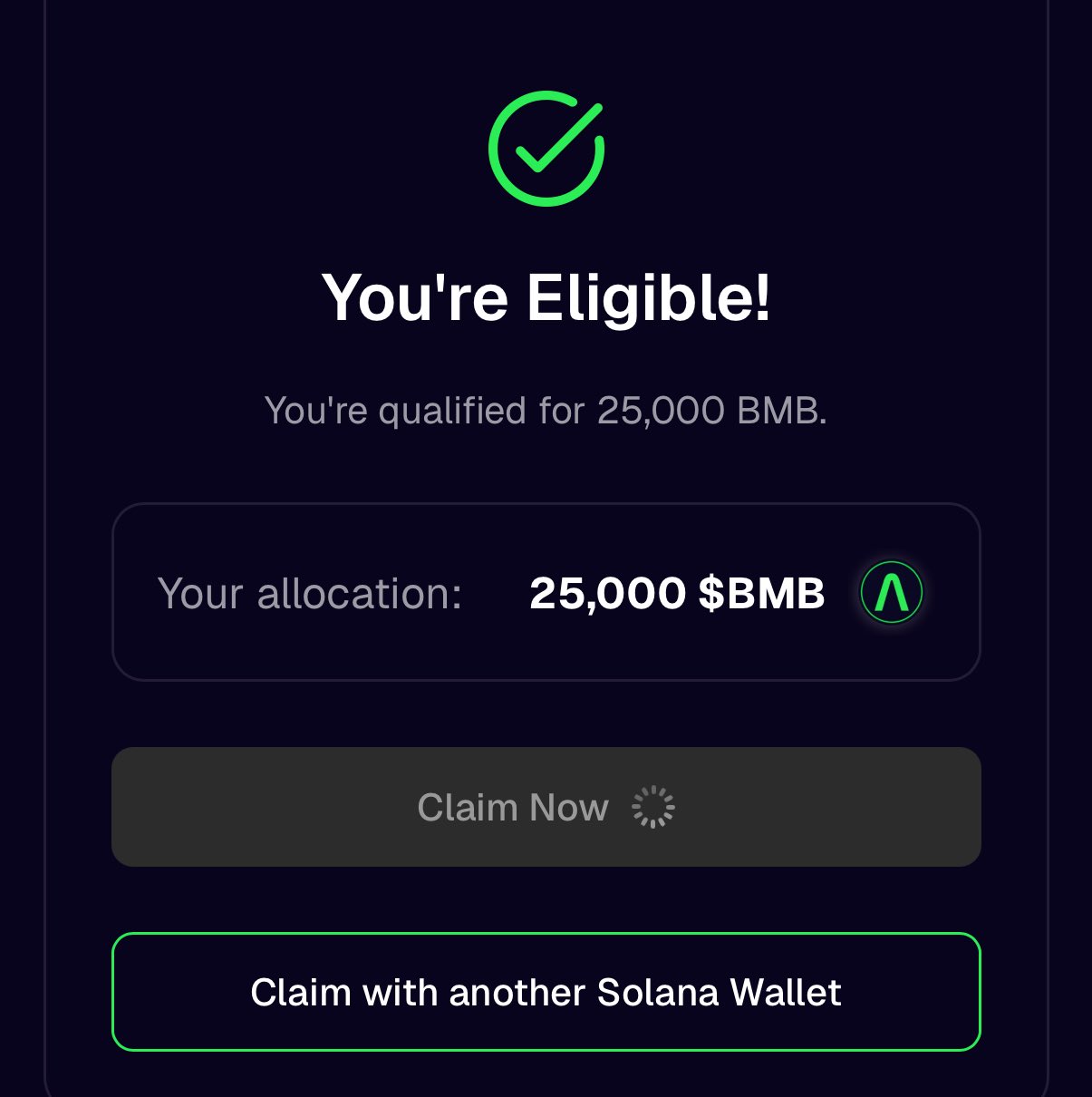The width and height of the screenshot is (1092, 1097).
Task: Click the loading spinner beside Claim Now
Action: pos(652,807)
